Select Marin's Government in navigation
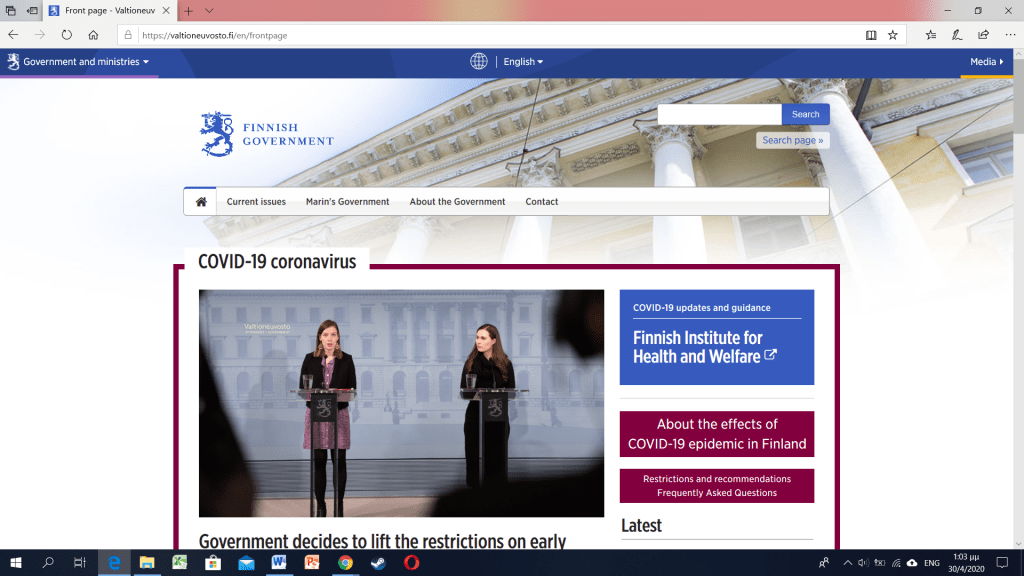Image resolution: width=1024 pixels, height=576 pixels. coord(347,202)
